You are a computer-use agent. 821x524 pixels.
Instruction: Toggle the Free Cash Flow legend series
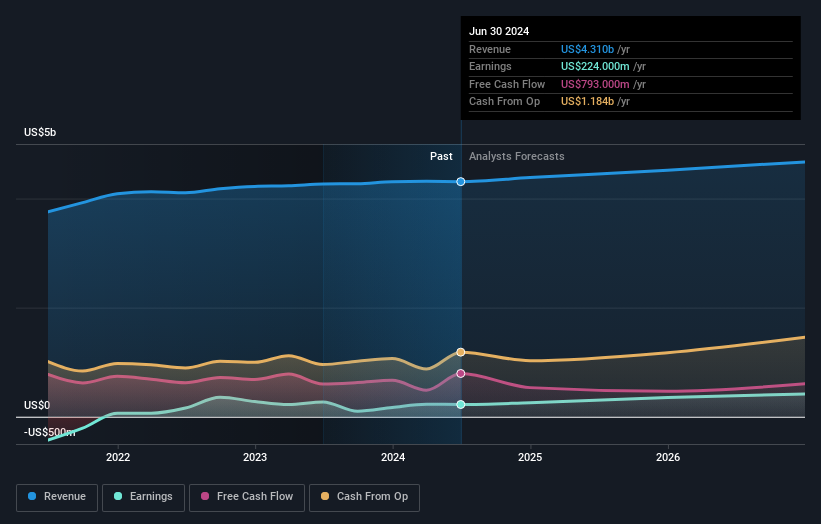tap(247, 497)
